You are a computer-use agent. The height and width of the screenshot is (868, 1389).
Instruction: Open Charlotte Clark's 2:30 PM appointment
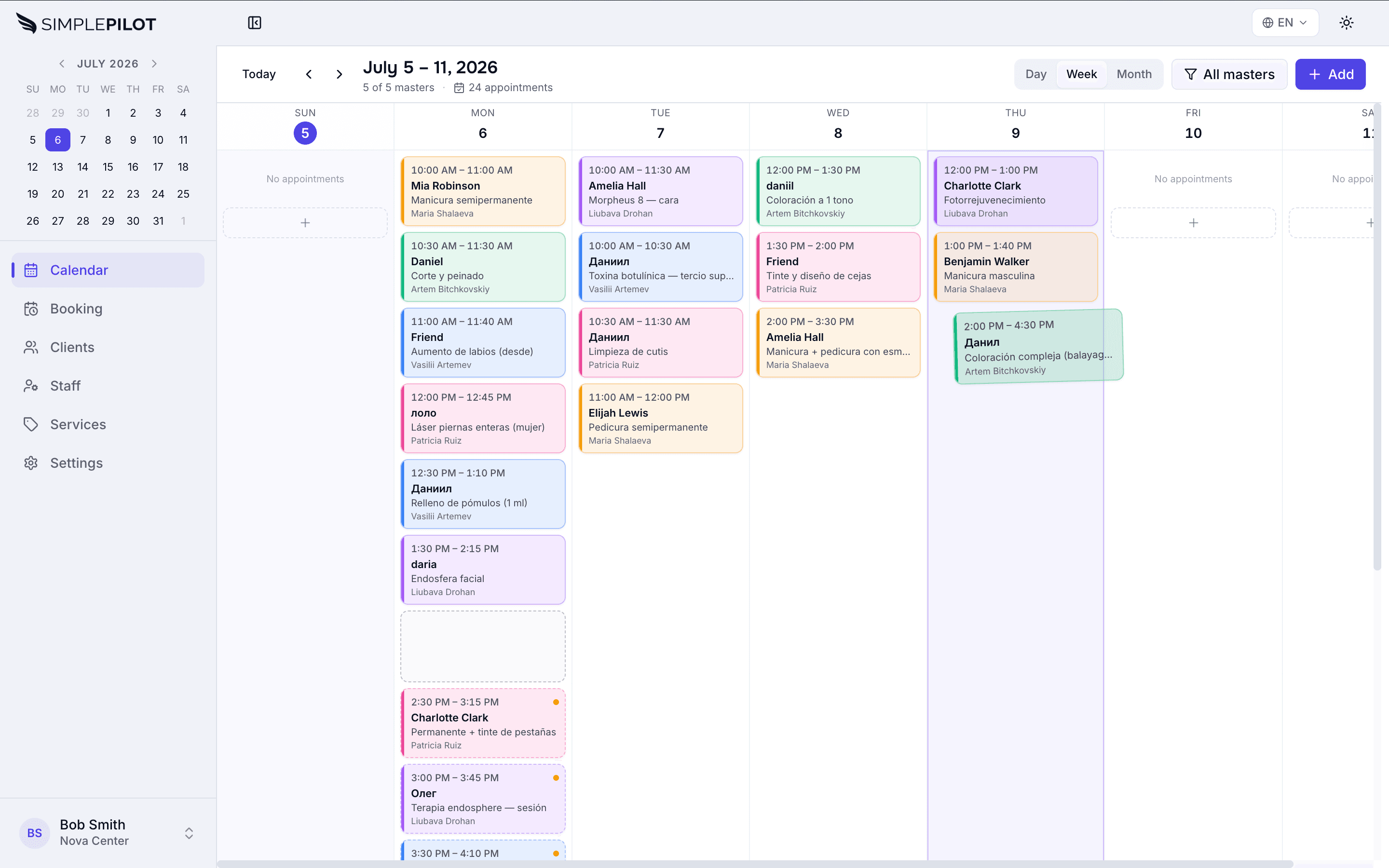(x=483, y=723)
